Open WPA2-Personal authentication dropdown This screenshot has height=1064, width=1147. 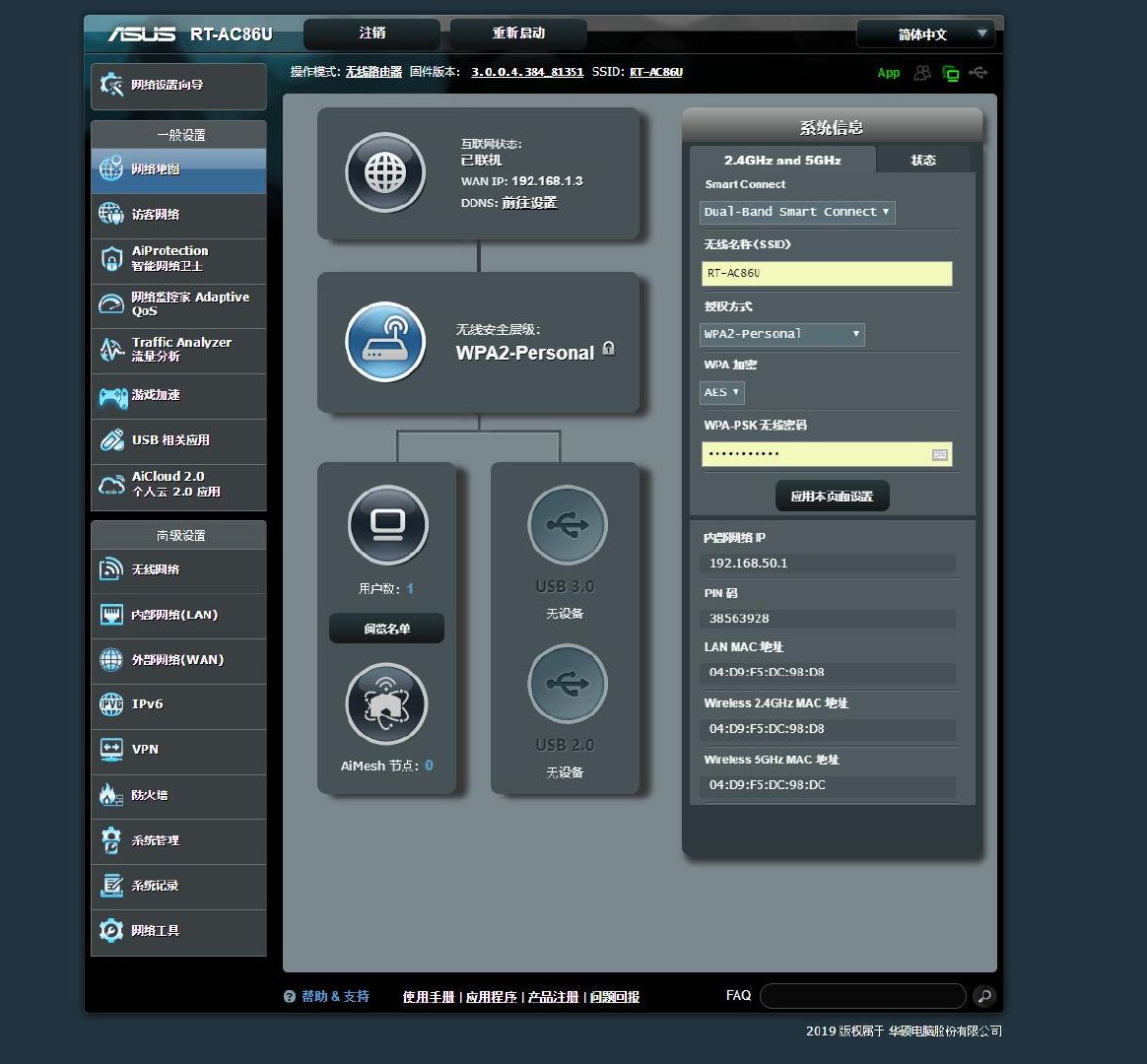pyautogui.click(x=782, y=334)
